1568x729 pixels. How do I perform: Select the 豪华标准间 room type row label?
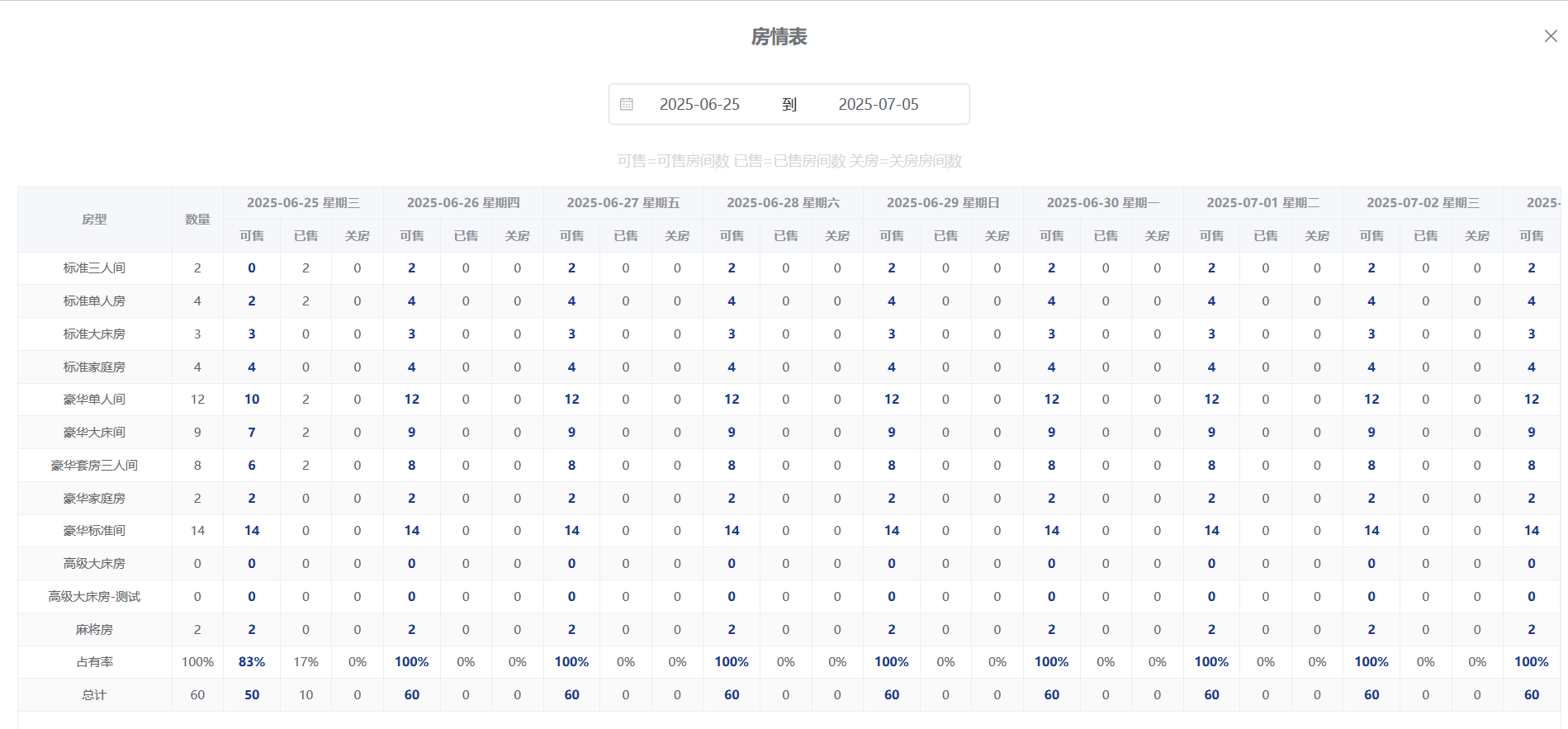click(94, 531)
